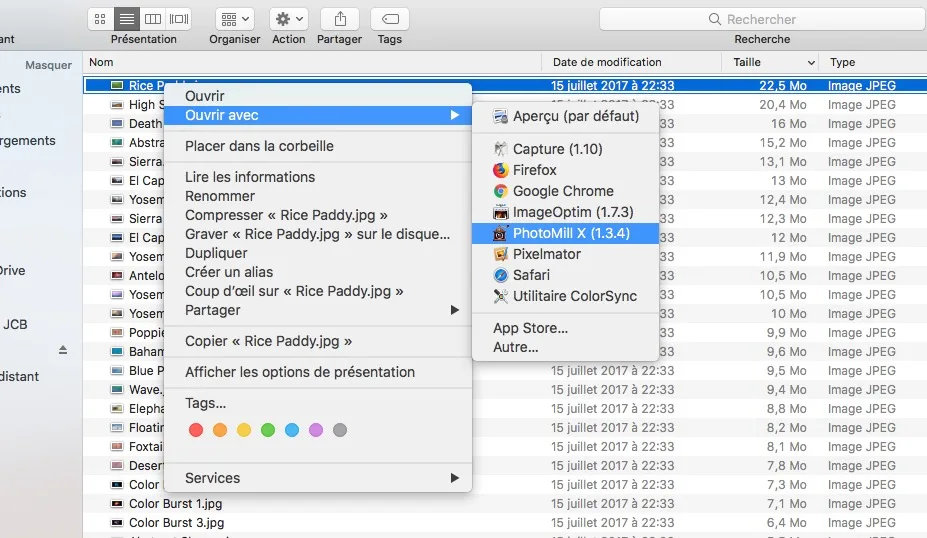This screenshot has width=927, height=538.
Task: Click the Color Burst 1.jpg file icon
Action: point(117,504)
